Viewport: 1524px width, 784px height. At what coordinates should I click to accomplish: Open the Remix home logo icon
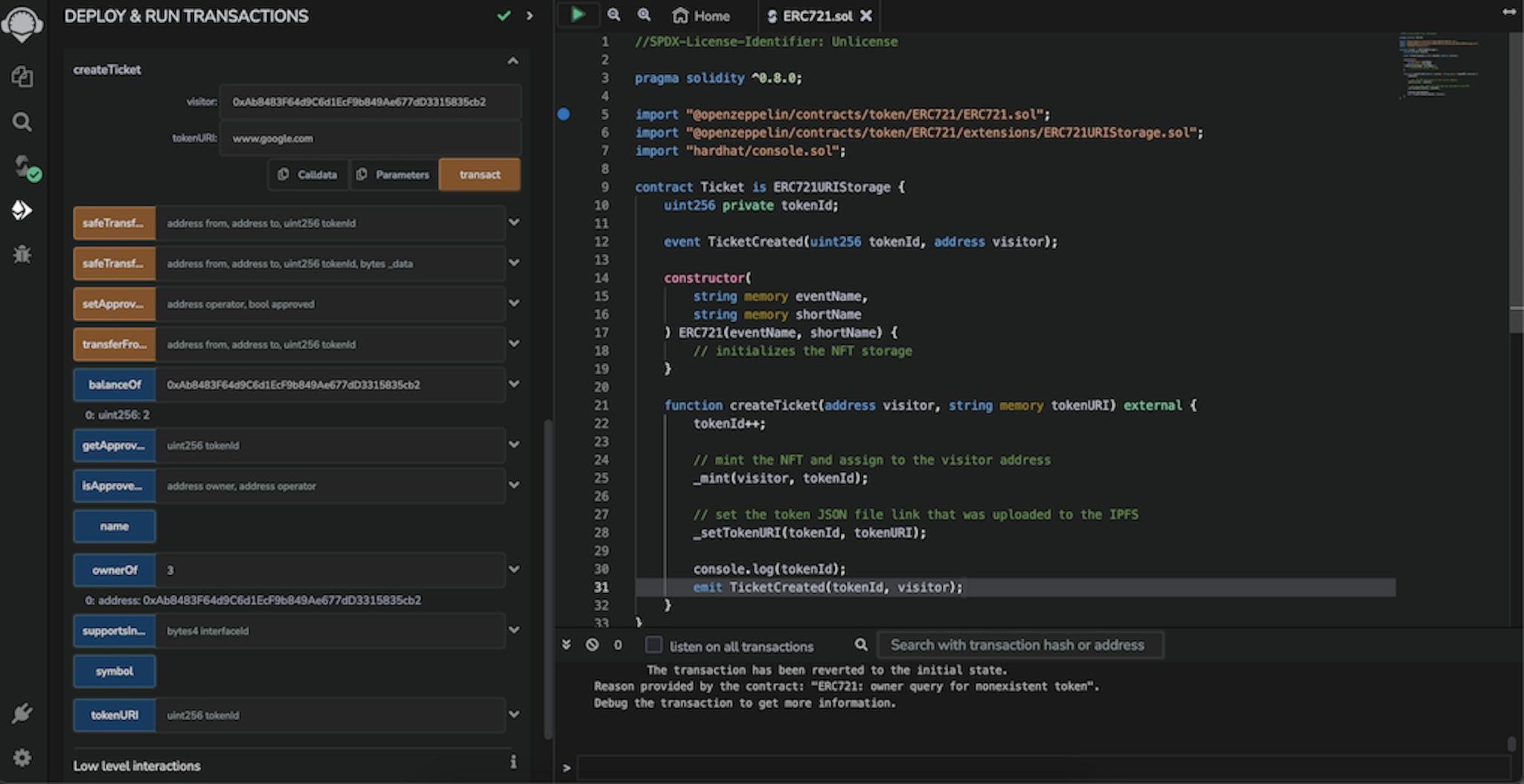[22, 24]
